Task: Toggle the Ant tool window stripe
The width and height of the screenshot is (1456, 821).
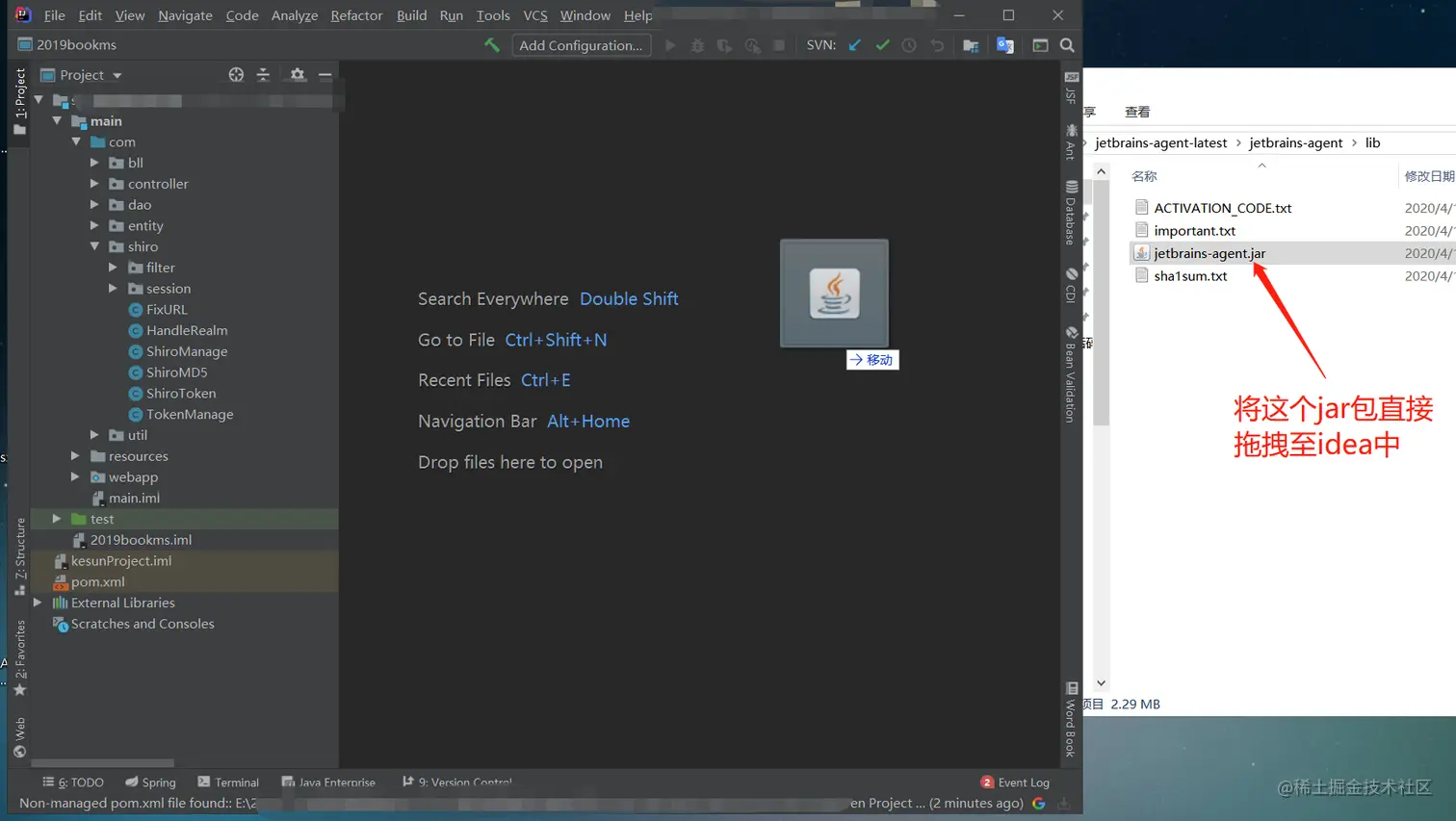Action: point(1071,141)
